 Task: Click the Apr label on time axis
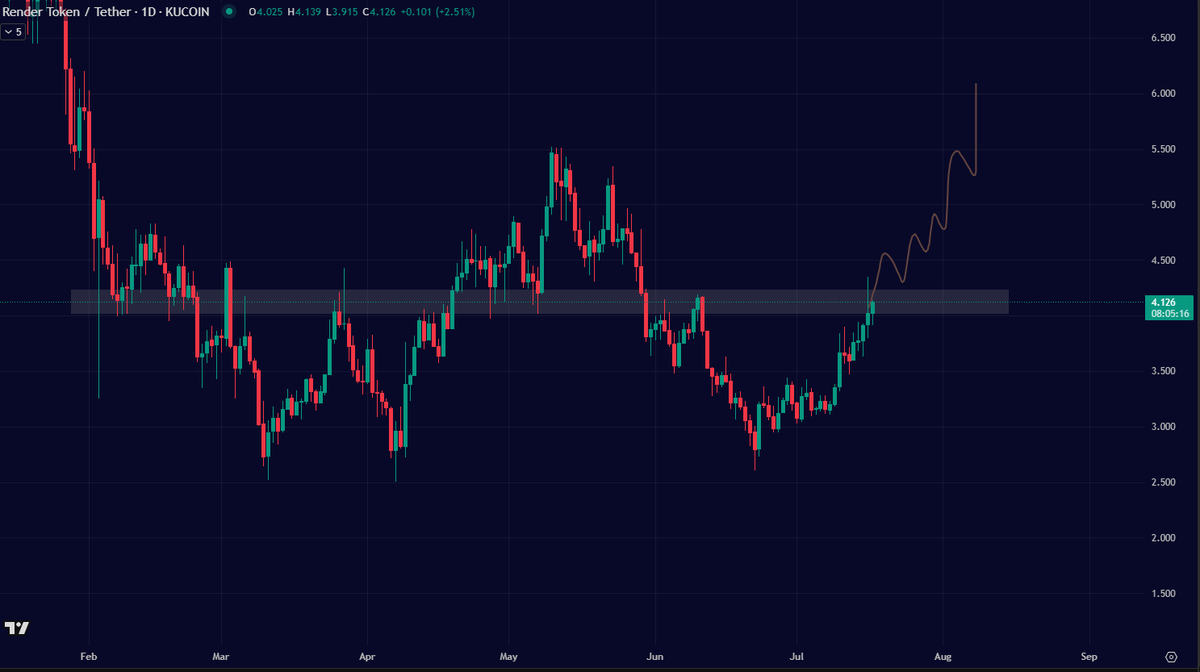(x=366, y=657)
